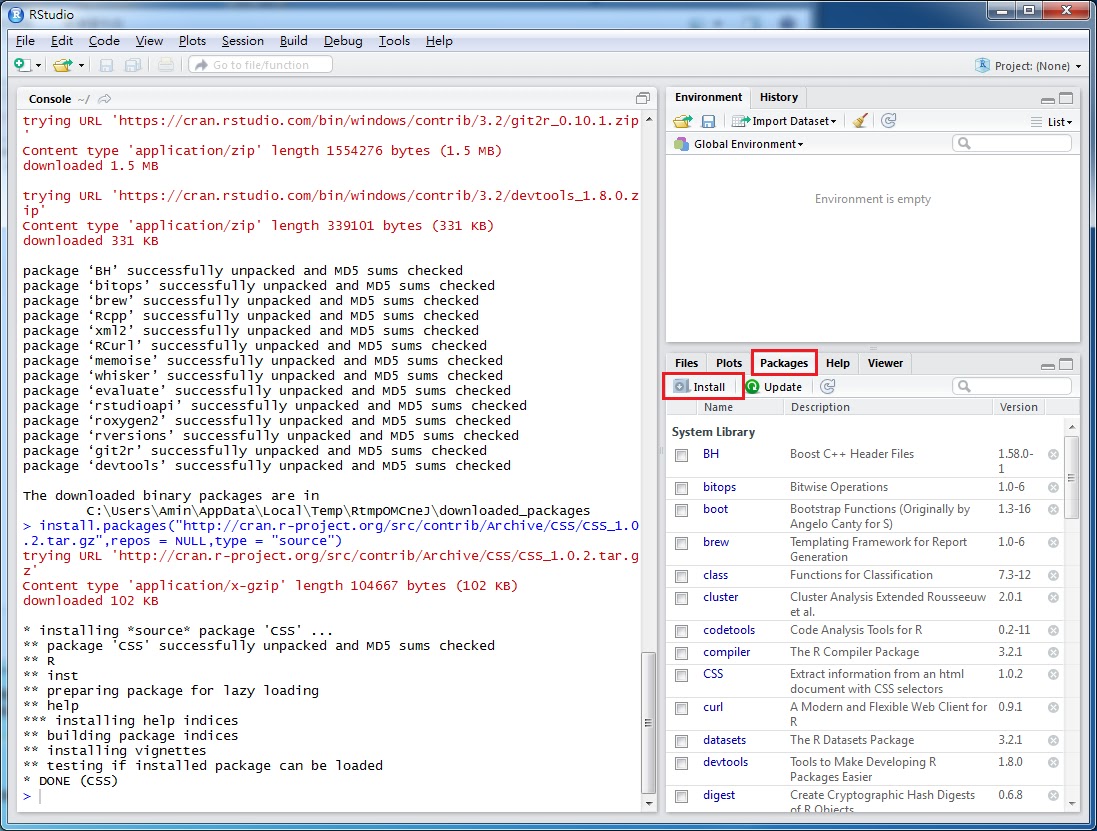Check the class package checkbox
This screenshot has width=1097, height=831.
tap(681, 576)
